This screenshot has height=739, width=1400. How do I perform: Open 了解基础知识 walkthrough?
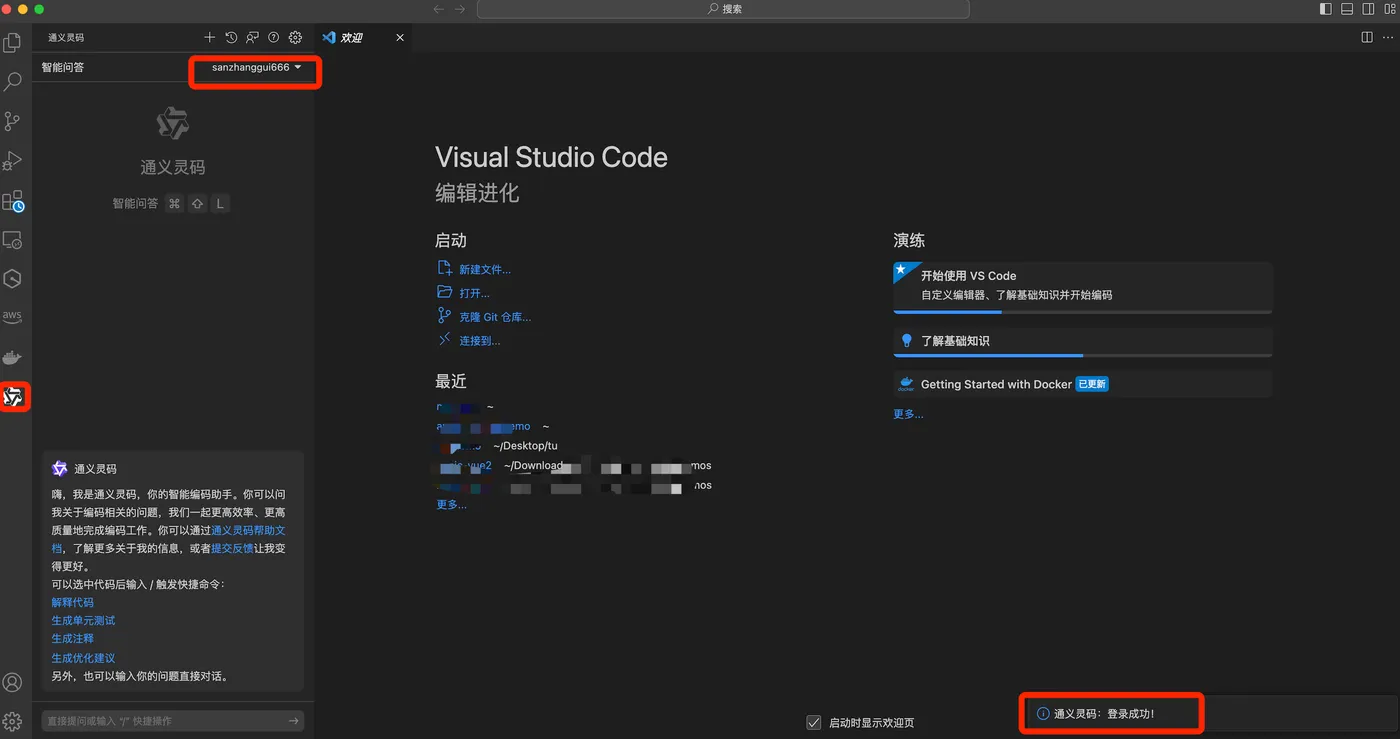1082,341
